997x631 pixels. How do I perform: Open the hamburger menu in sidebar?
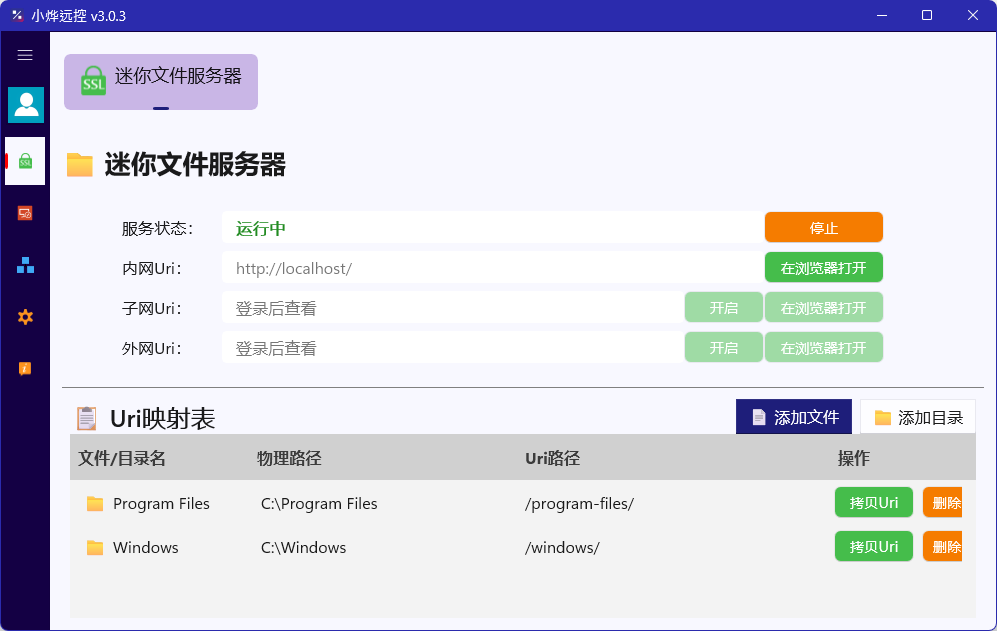point(25,55)
